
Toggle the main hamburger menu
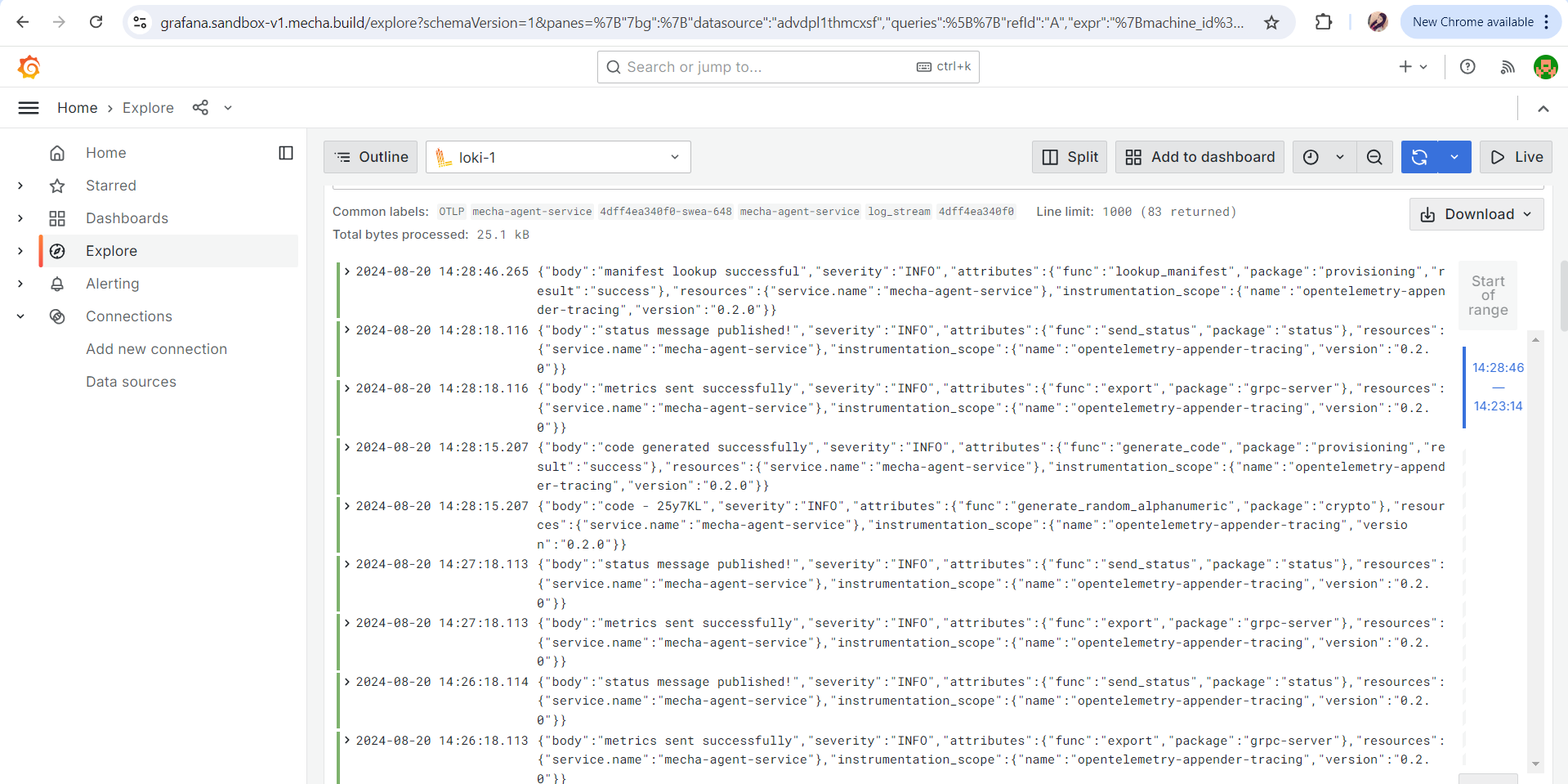(x=29, y=108)
